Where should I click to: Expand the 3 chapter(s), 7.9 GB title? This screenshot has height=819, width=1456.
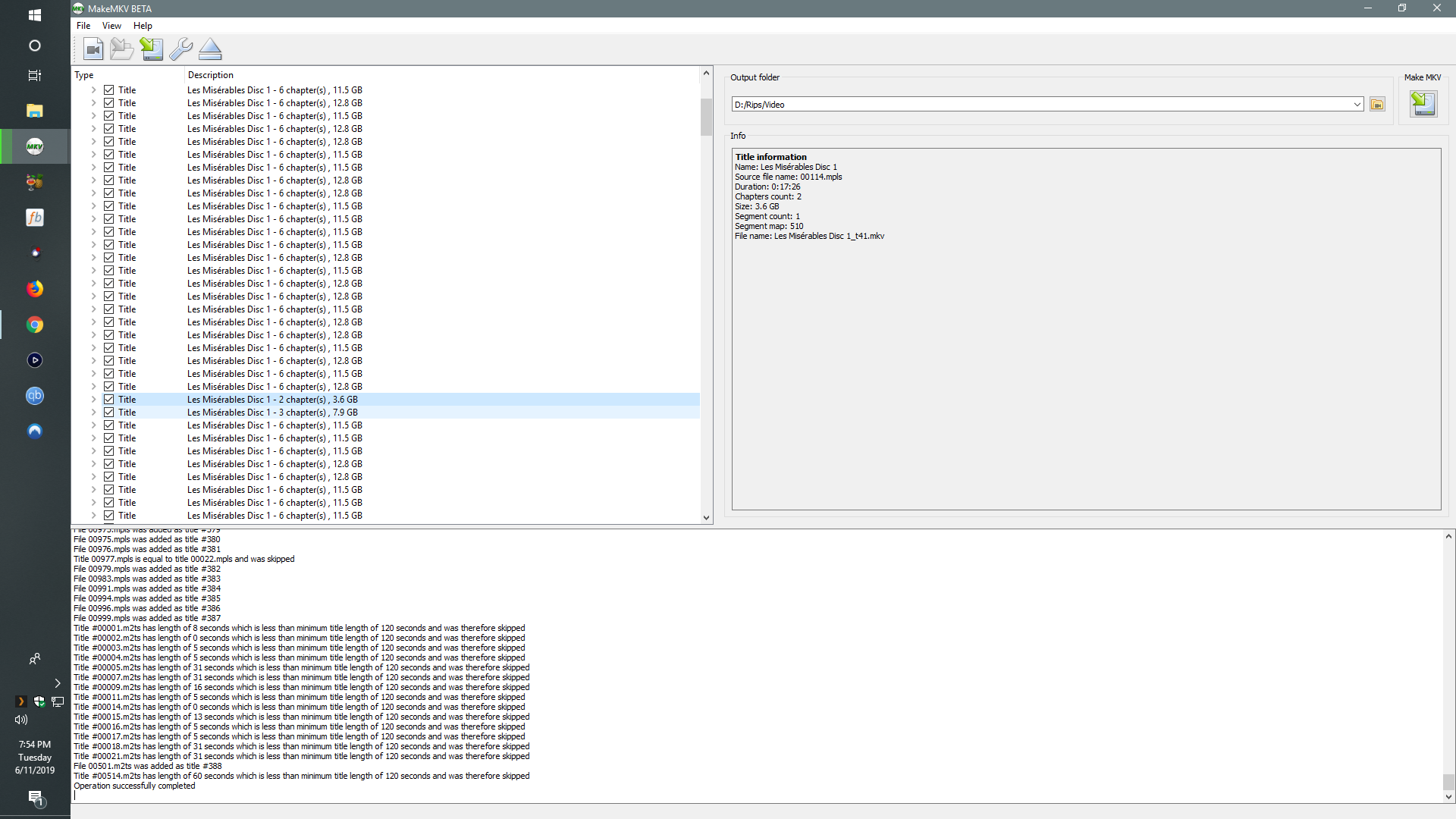tap(94, 413)
